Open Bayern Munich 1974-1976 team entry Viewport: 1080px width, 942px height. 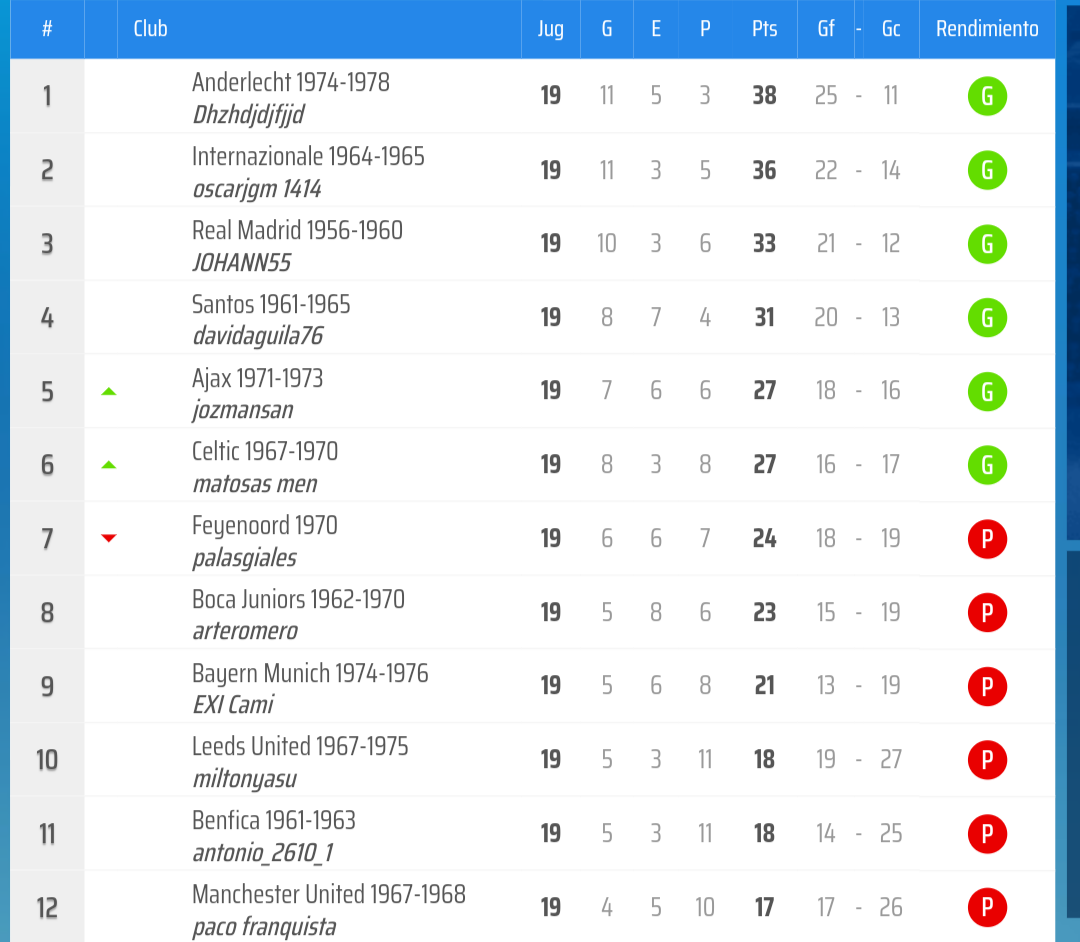(310, 673)
